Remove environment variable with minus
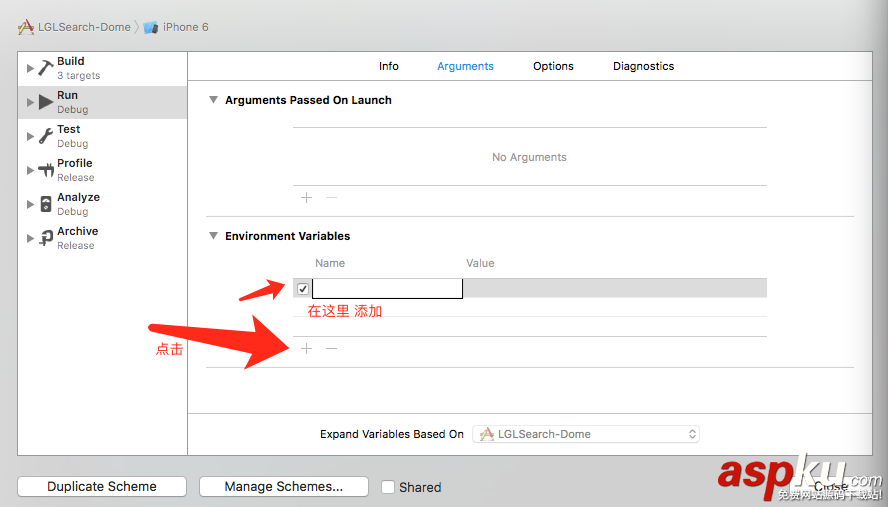This screenshot has width=888, height=507. point(331,348)
